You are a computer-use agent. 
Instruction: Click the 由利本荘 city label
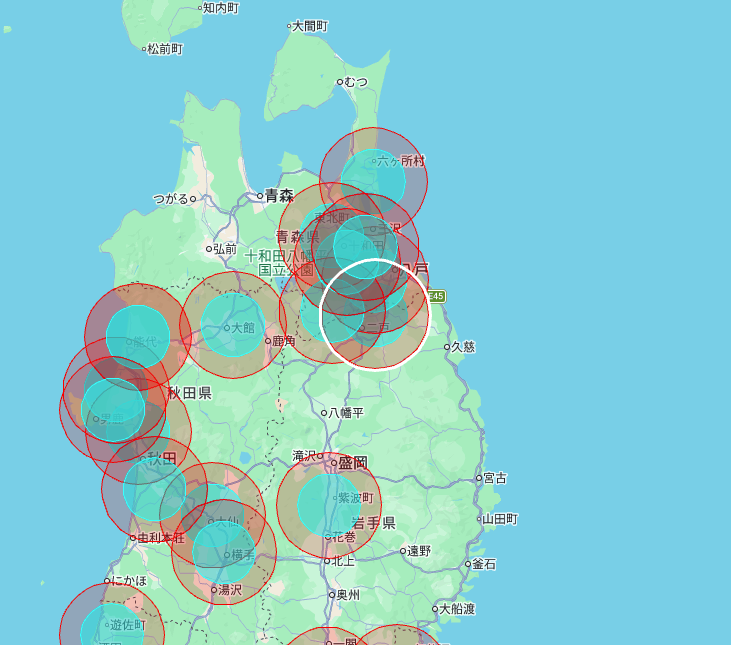(161, 538)
